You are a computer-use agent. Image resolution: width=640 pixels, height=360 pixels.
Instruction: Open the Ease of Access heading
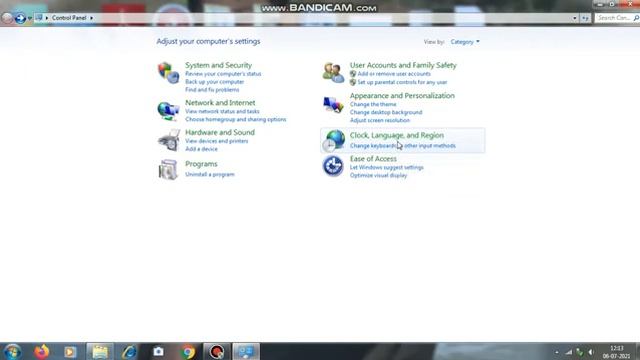coord(373,159)
